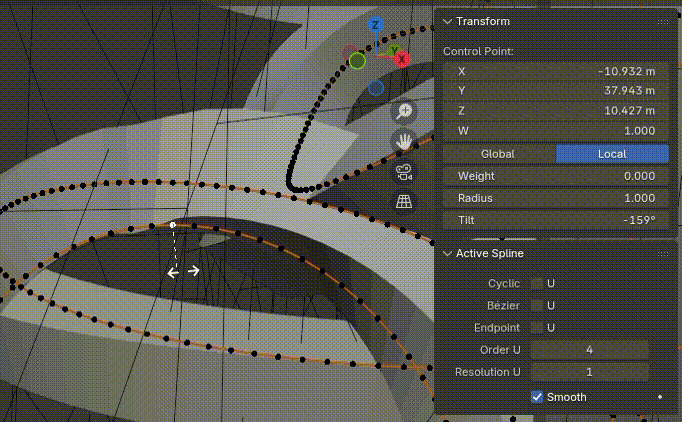Toggle camera view with the camera icon
Screen dimensions: 682x422
coord(404,172)
